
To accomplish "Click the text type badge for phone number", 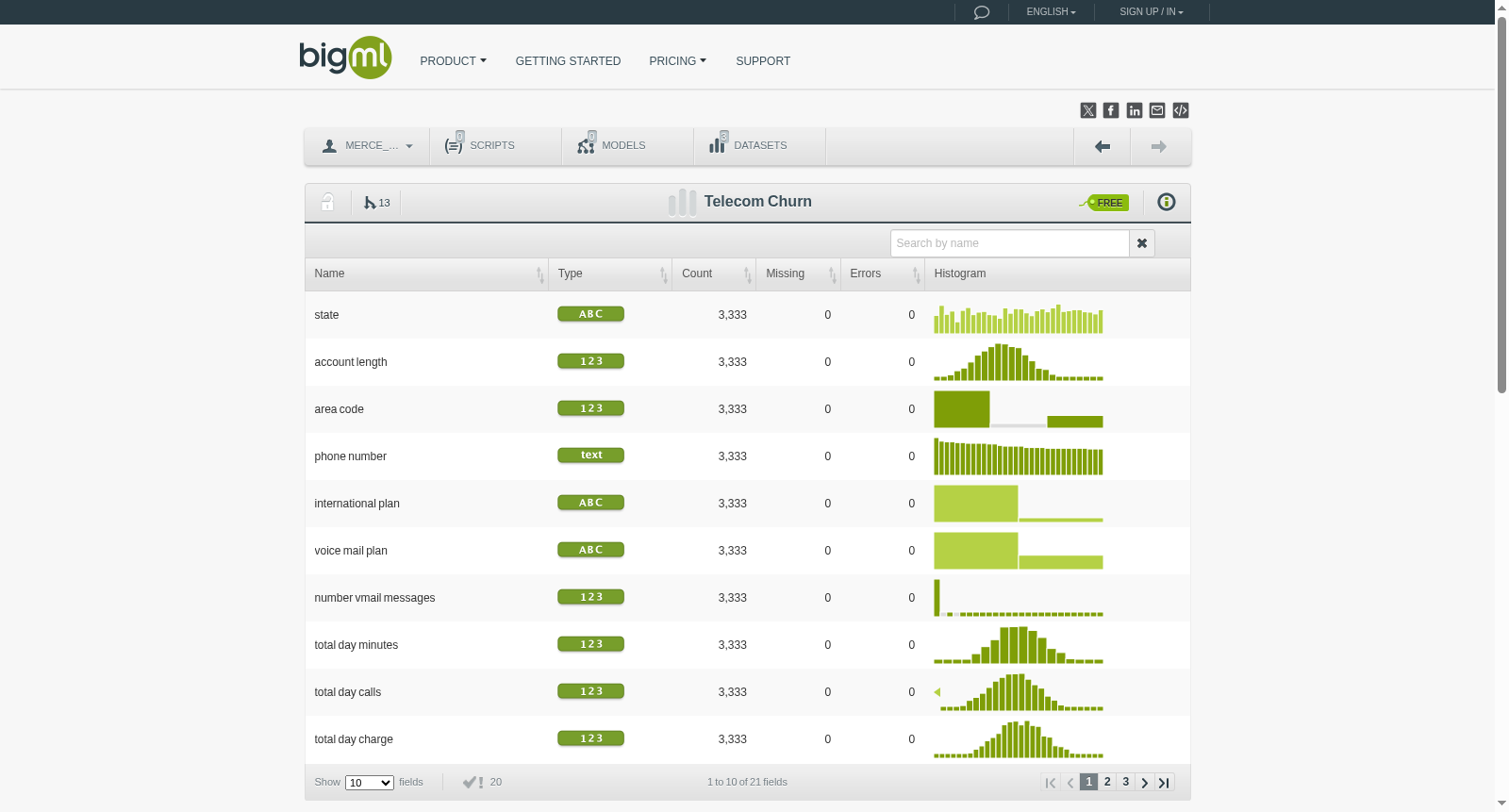I will click(590, 456).
